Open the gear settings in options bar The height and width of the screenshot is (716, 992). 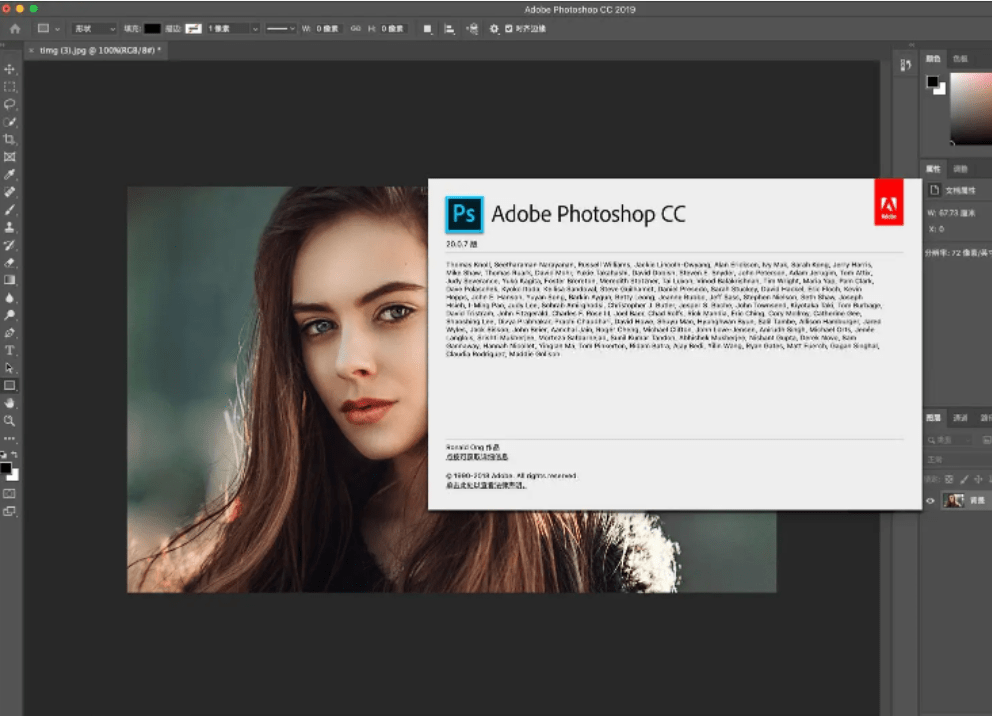(494, 28)
